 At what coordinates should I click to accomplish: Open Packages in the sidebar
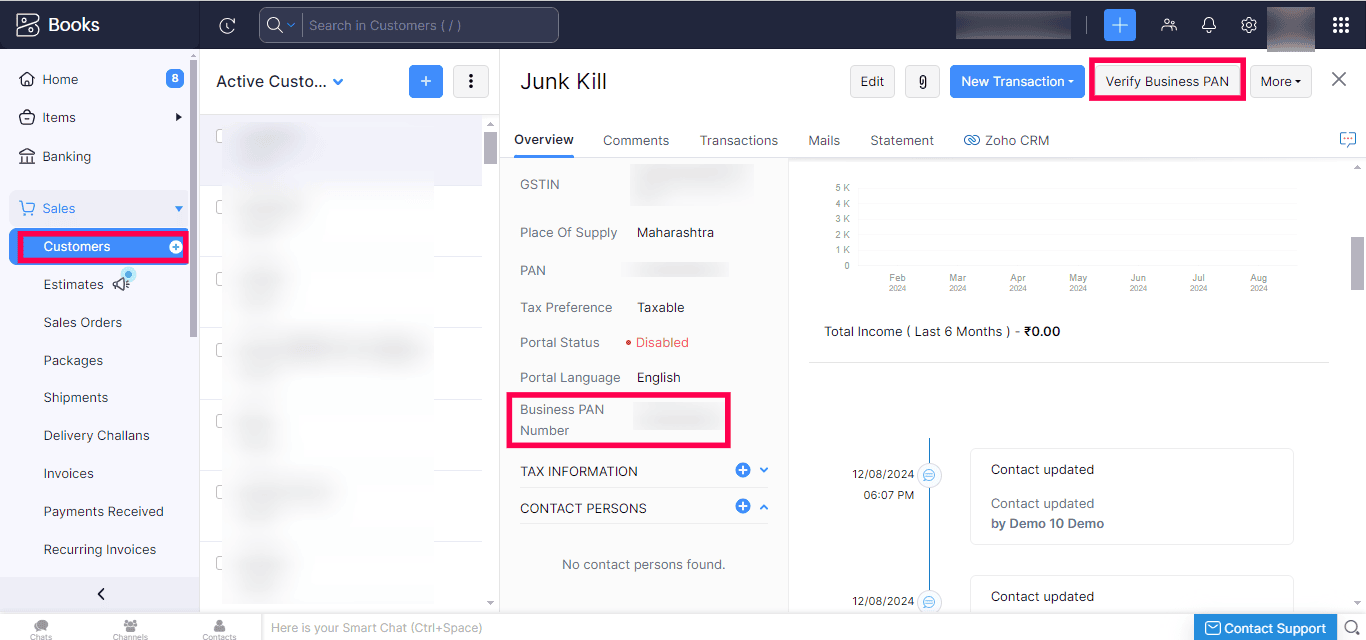[x=73, y=361]
